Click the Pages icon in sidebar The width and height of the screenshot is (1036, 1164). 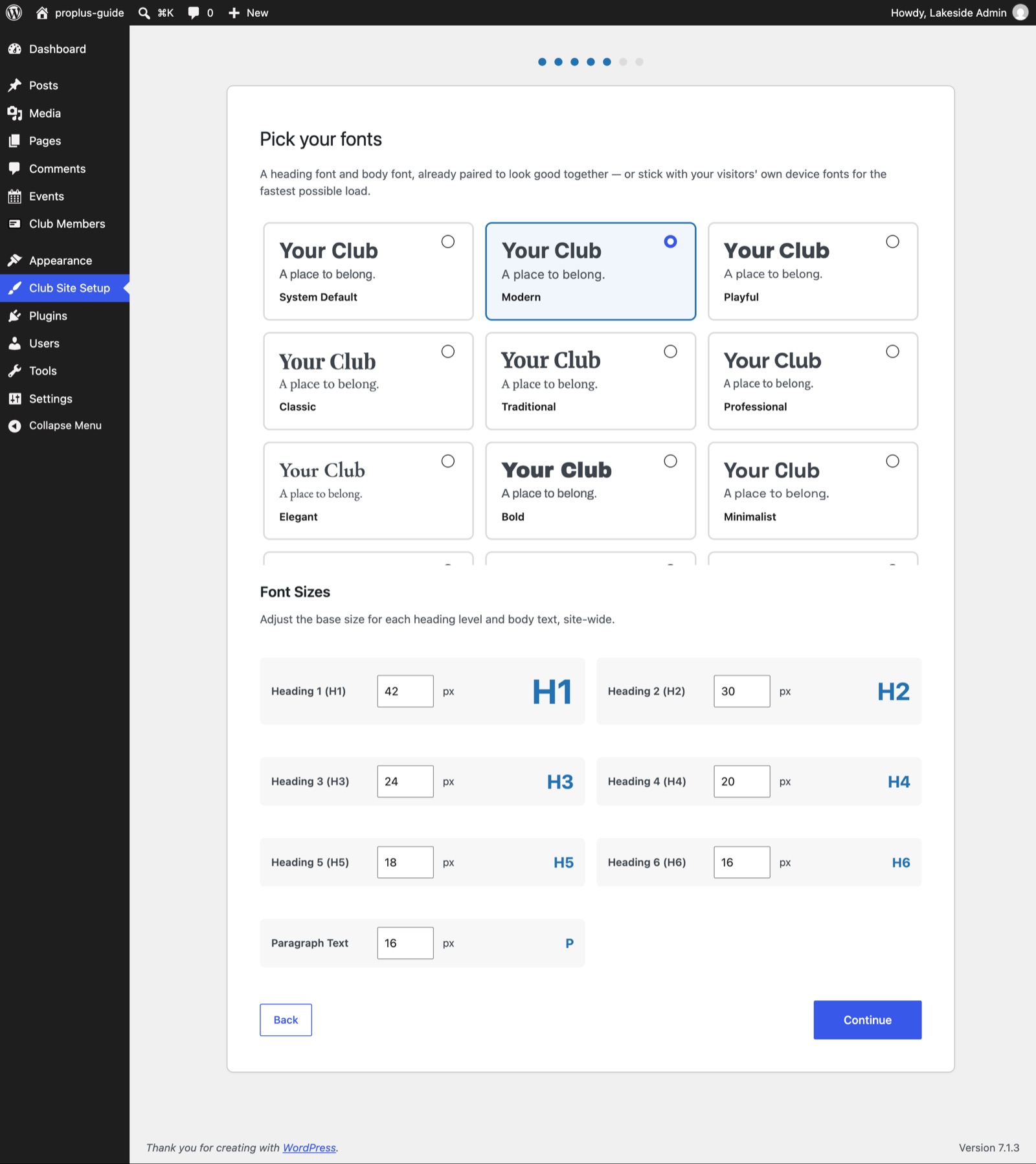click(x=14, y=140)
